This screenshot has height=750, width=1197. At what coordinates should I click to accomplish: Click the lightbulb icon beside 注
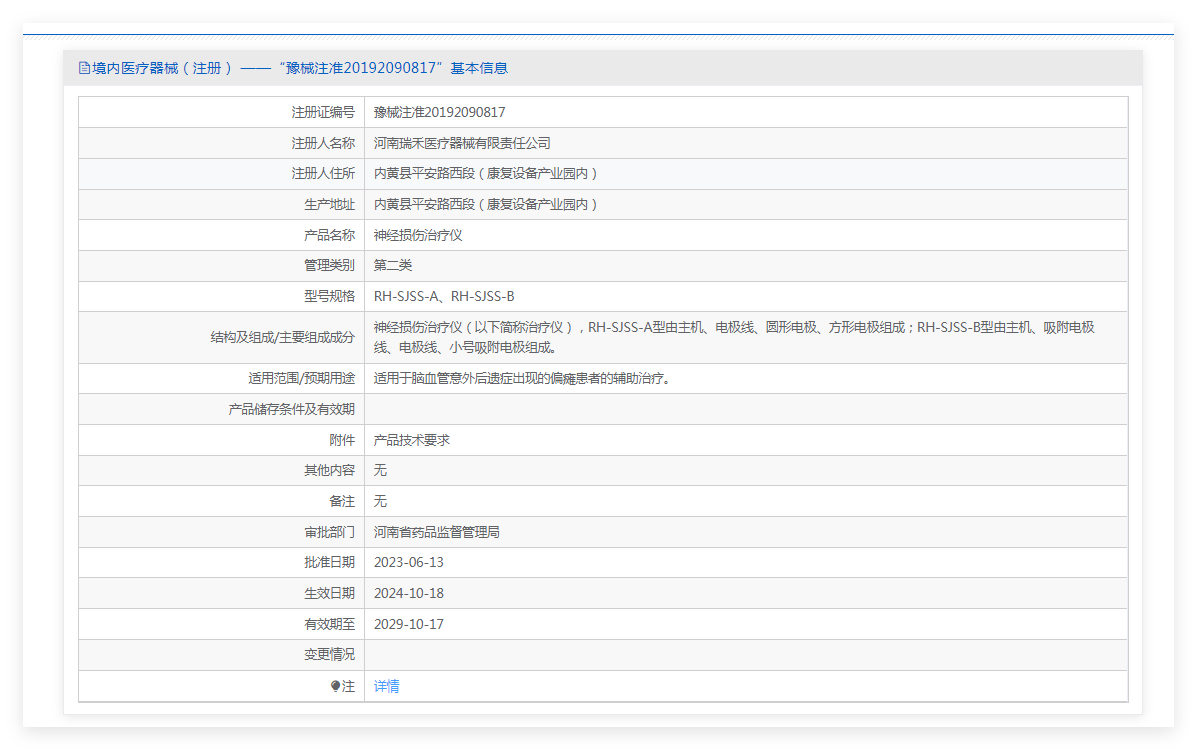coord(335,686)
